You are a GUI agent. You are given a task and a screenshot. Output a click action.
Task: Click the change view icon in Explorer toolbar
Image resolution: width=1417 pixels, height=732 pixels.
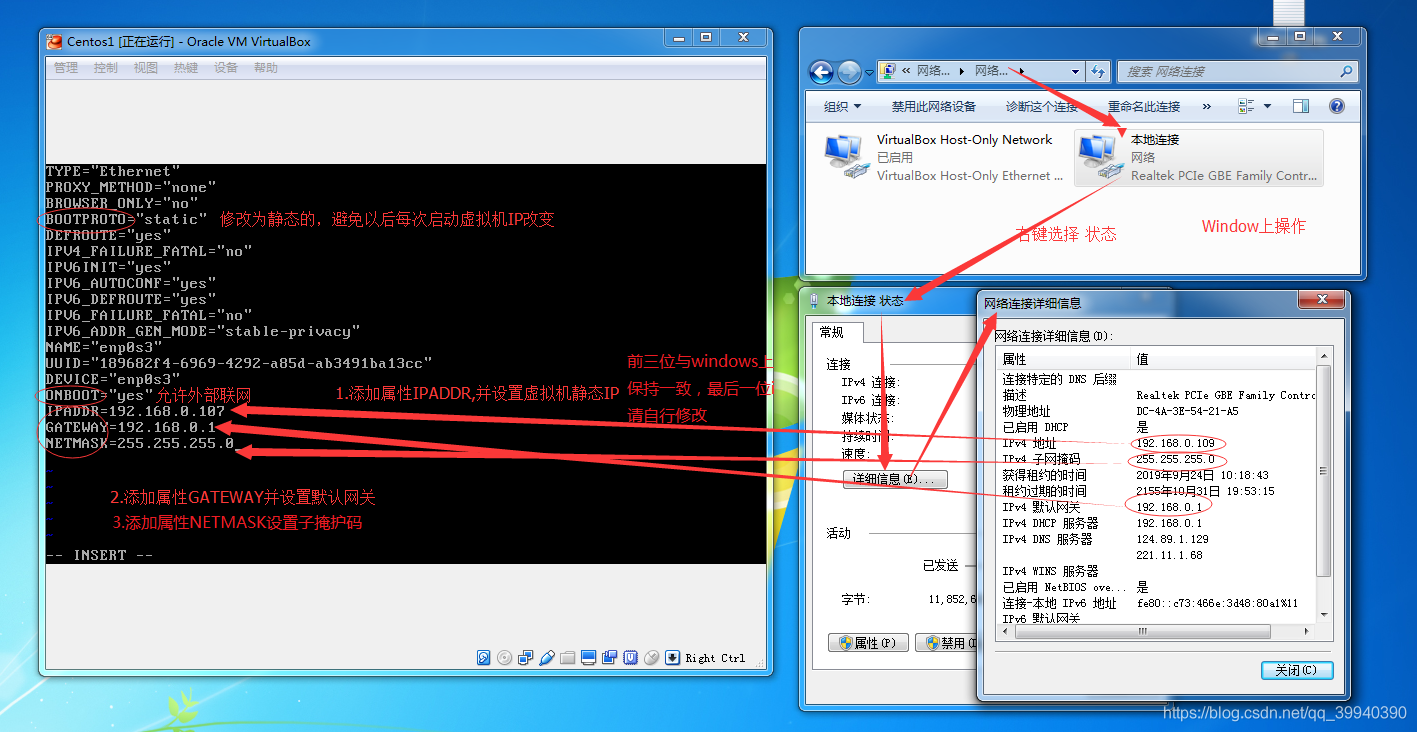click(1246, 106)
